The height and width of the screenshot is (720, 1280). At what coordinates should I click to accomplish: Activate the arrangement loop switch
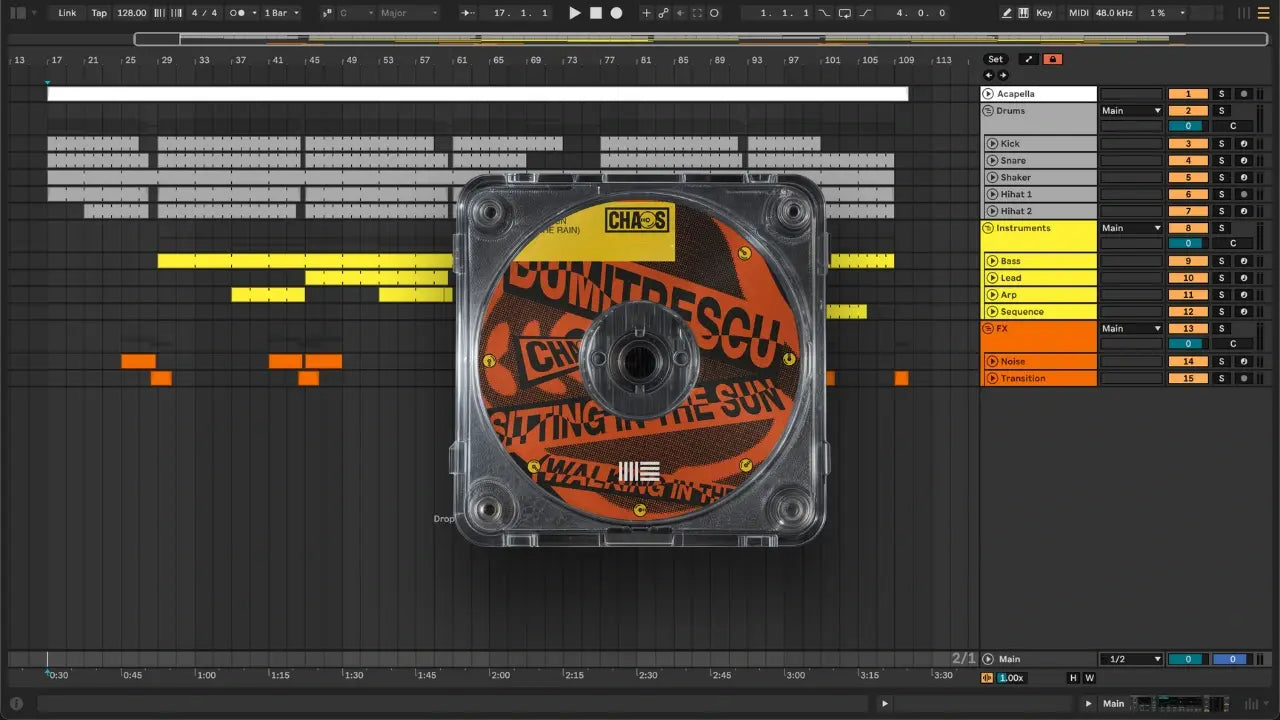(844, 13)
